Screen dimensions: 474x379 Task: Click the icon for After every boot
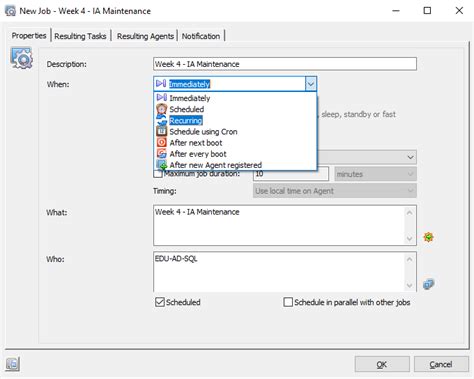coord(162,154)
